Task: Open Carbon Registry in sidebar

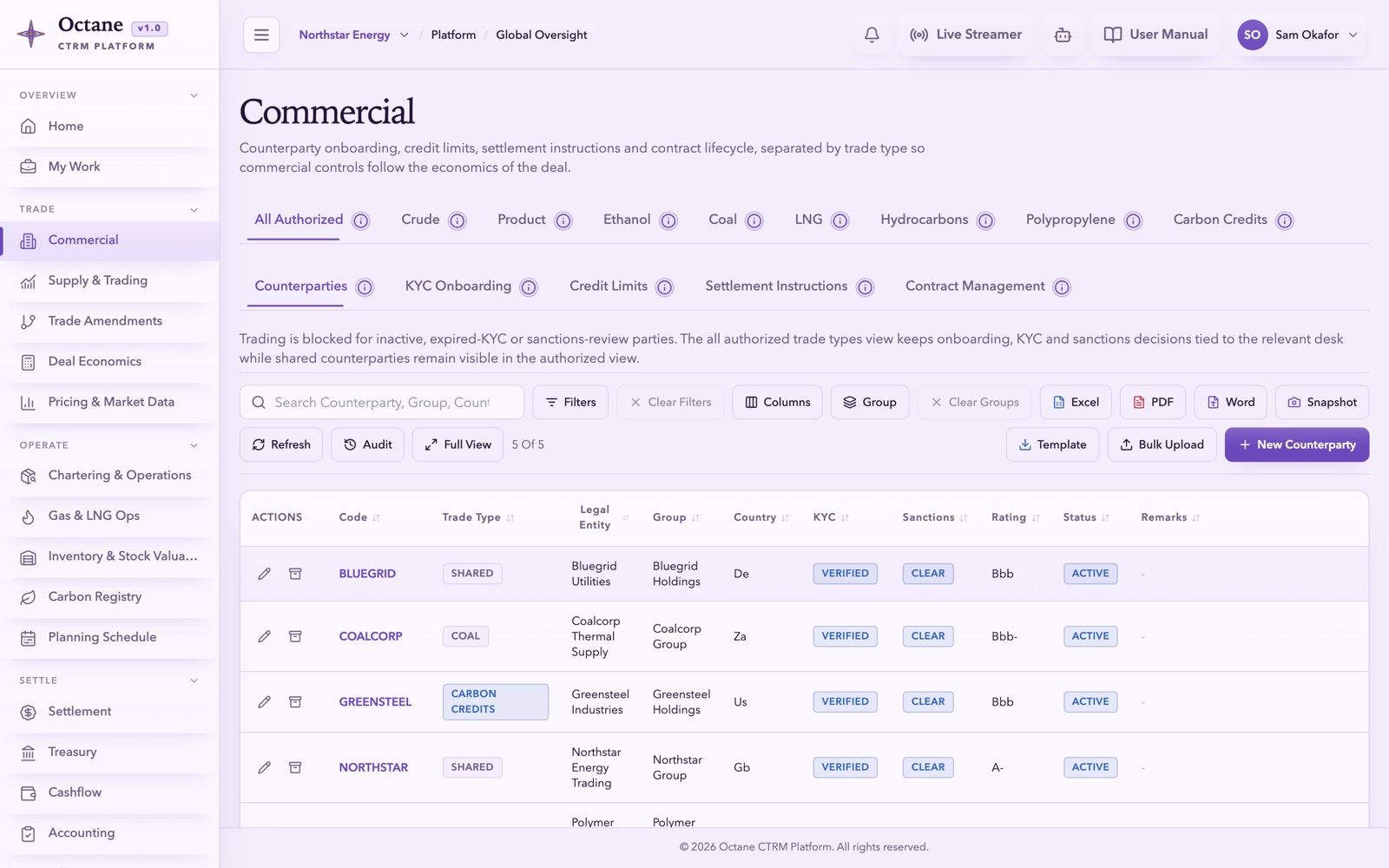Action: point(109,596)
